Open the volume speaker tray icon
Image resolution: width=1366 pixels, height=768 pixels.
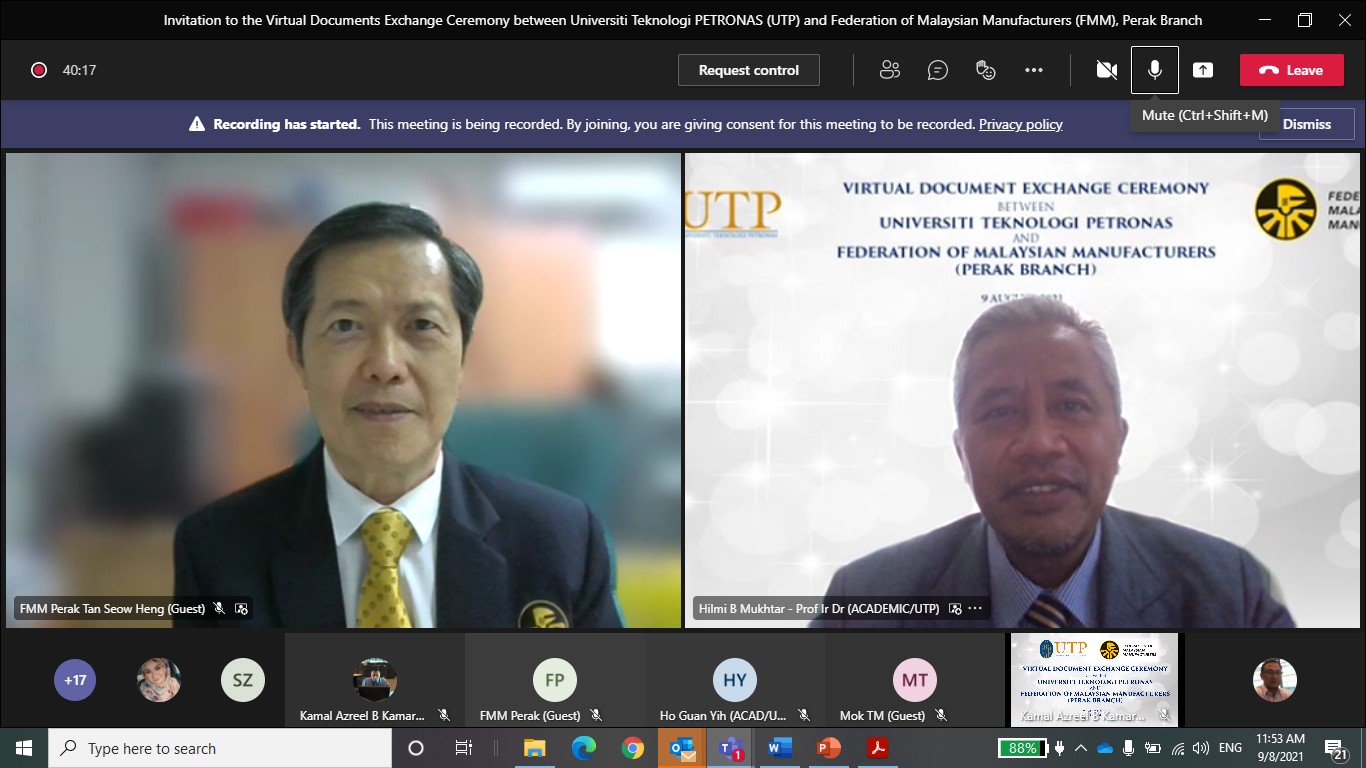pyautogui.click(x=1201, y=748)
